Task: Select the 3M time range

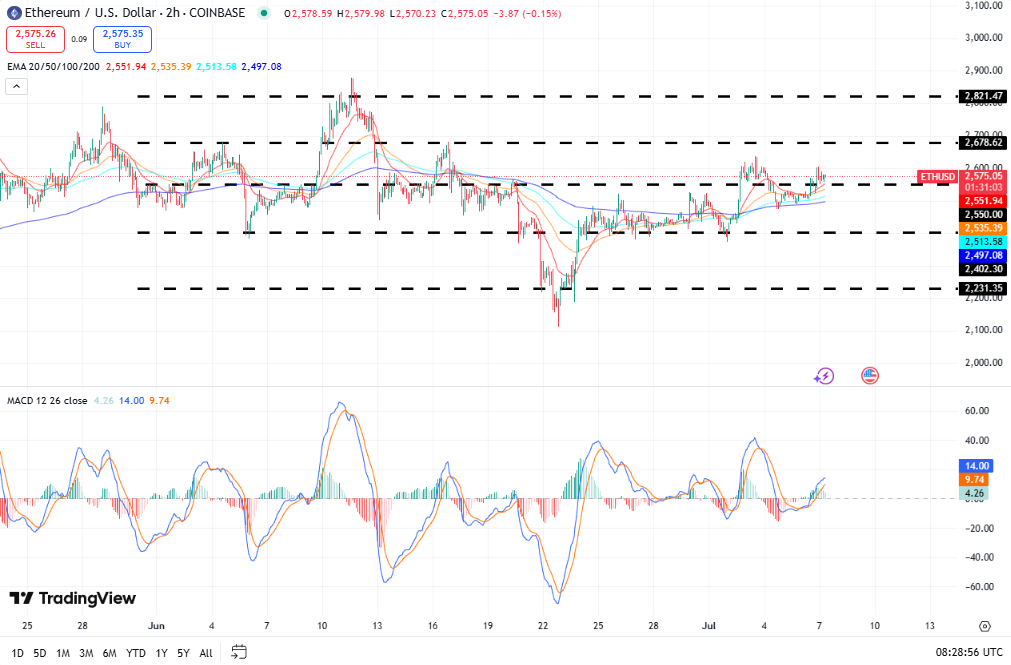Action: tap(86, 653)
